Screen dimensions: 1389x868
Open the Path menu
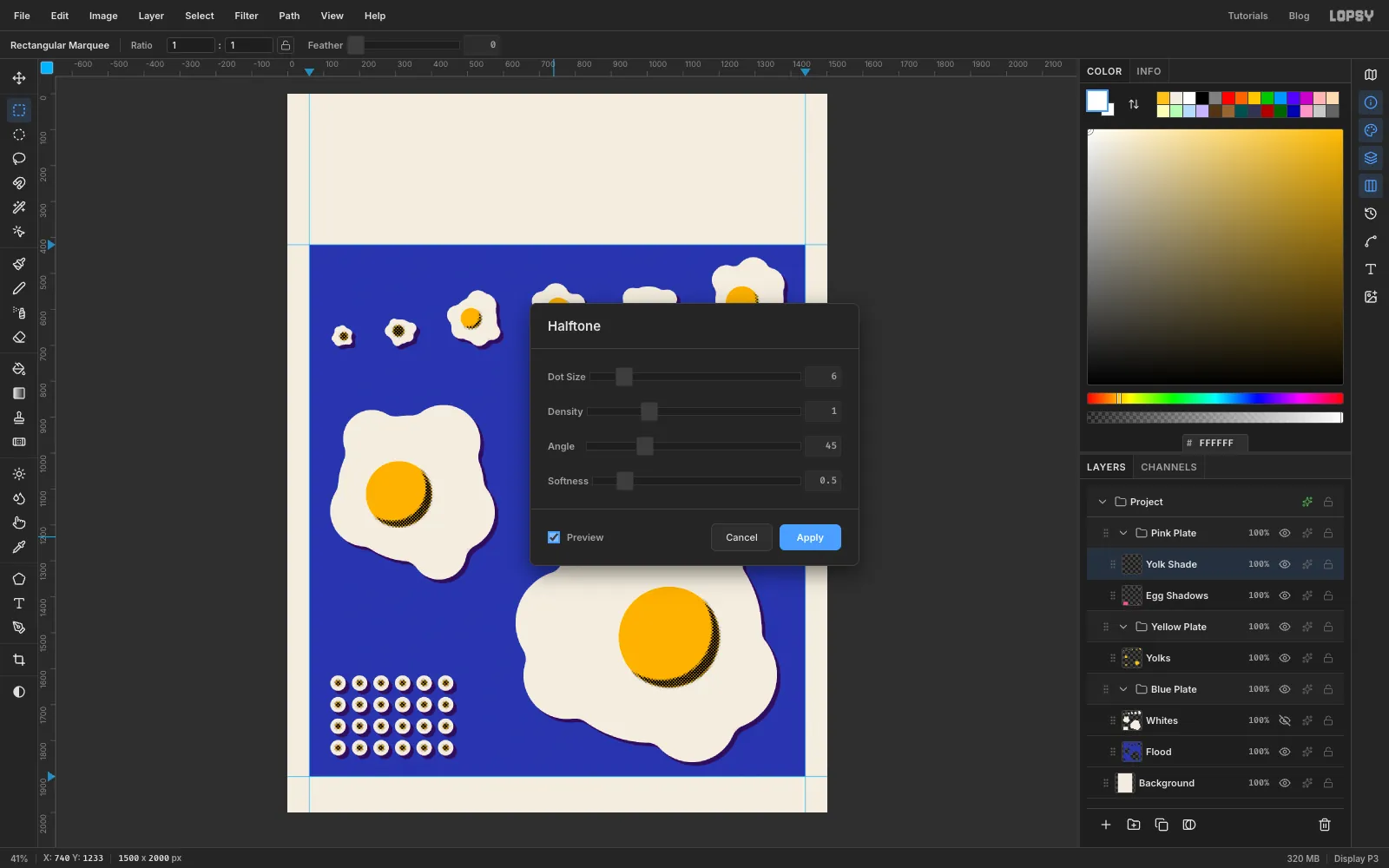tap(289, 16)
